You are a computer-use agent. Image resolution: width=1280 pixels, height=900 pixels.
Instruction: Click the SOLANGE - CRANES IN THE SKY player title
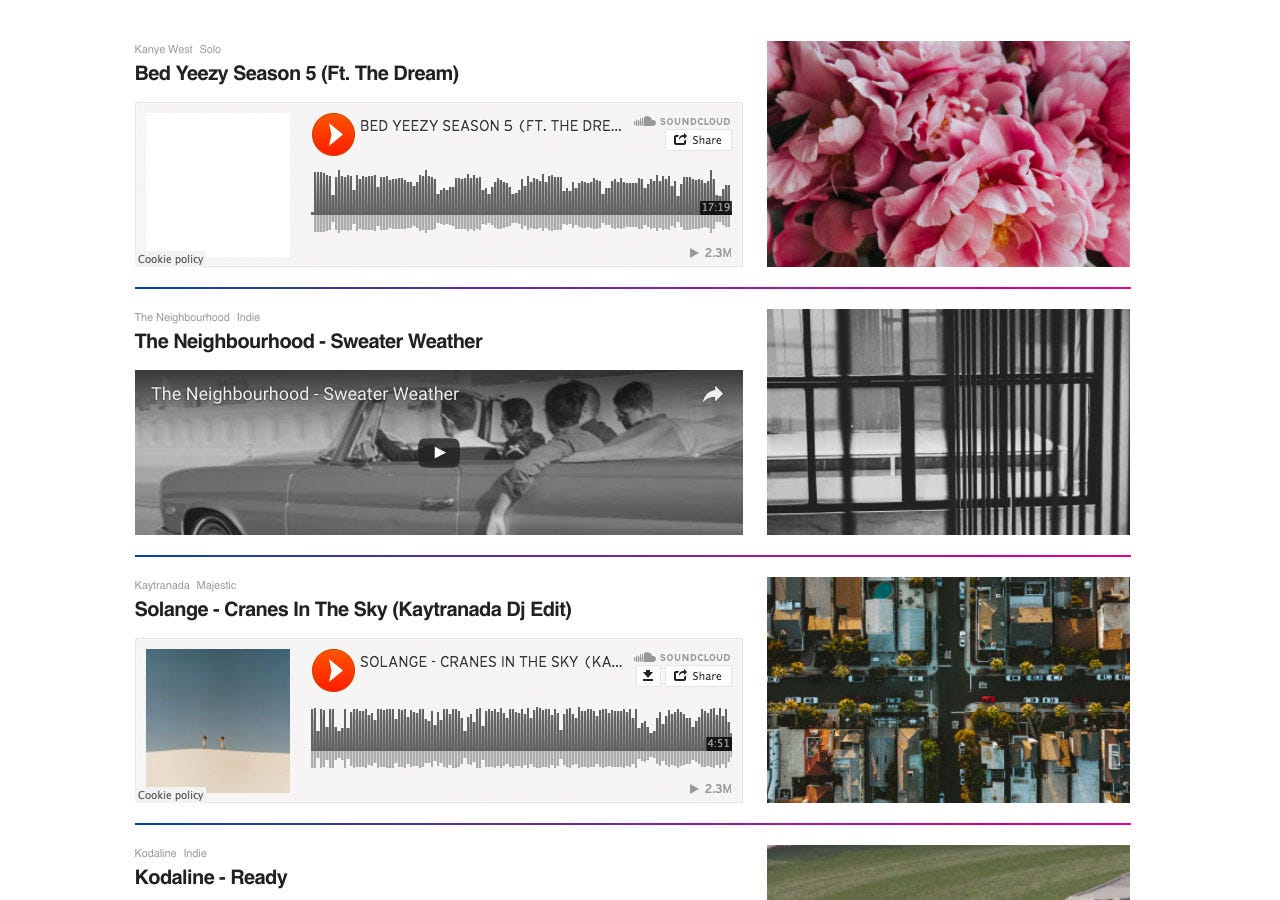coord(491,661)
